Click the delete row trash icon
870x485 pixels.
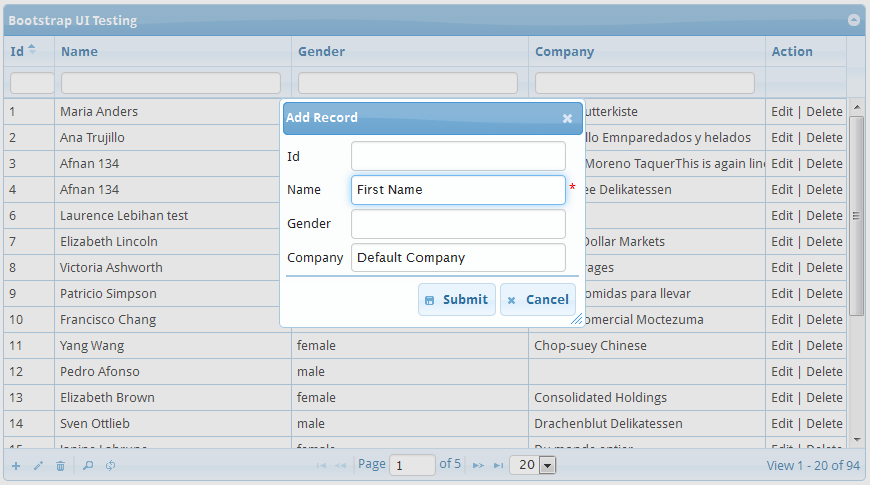pos(60,466)
